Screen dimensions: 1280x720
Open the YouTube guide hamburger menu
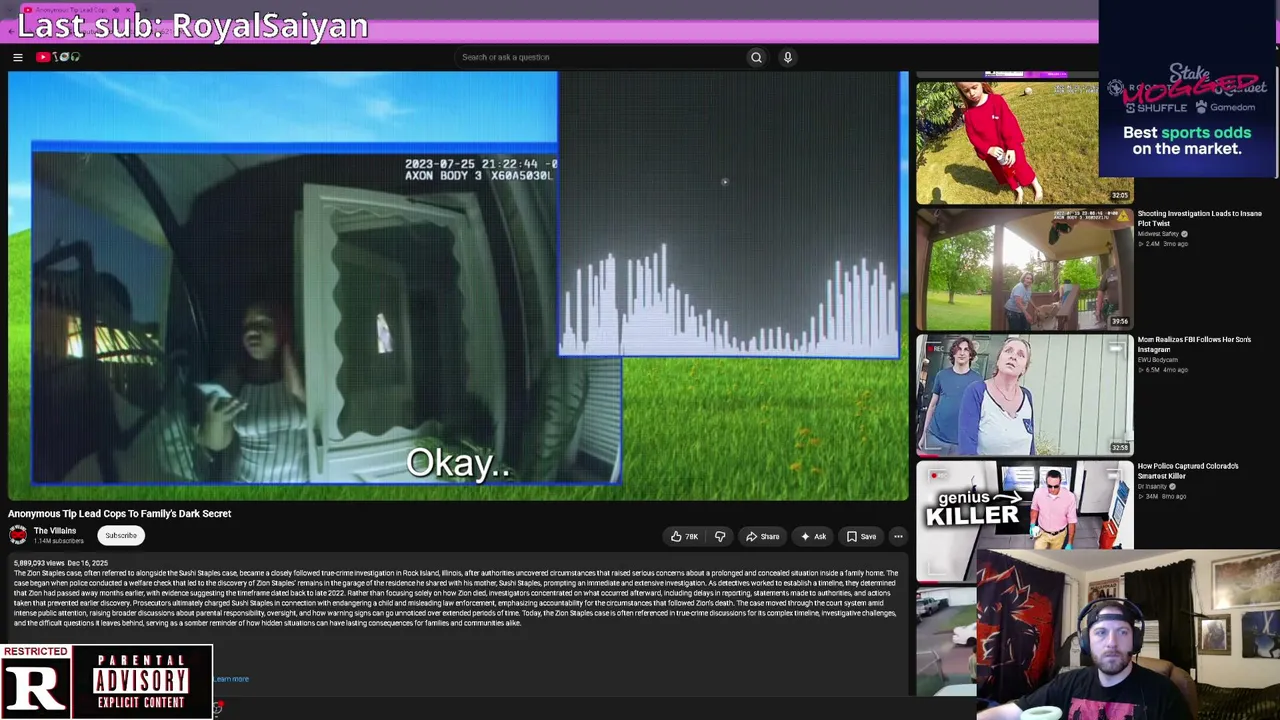click(x=18, y=57)
